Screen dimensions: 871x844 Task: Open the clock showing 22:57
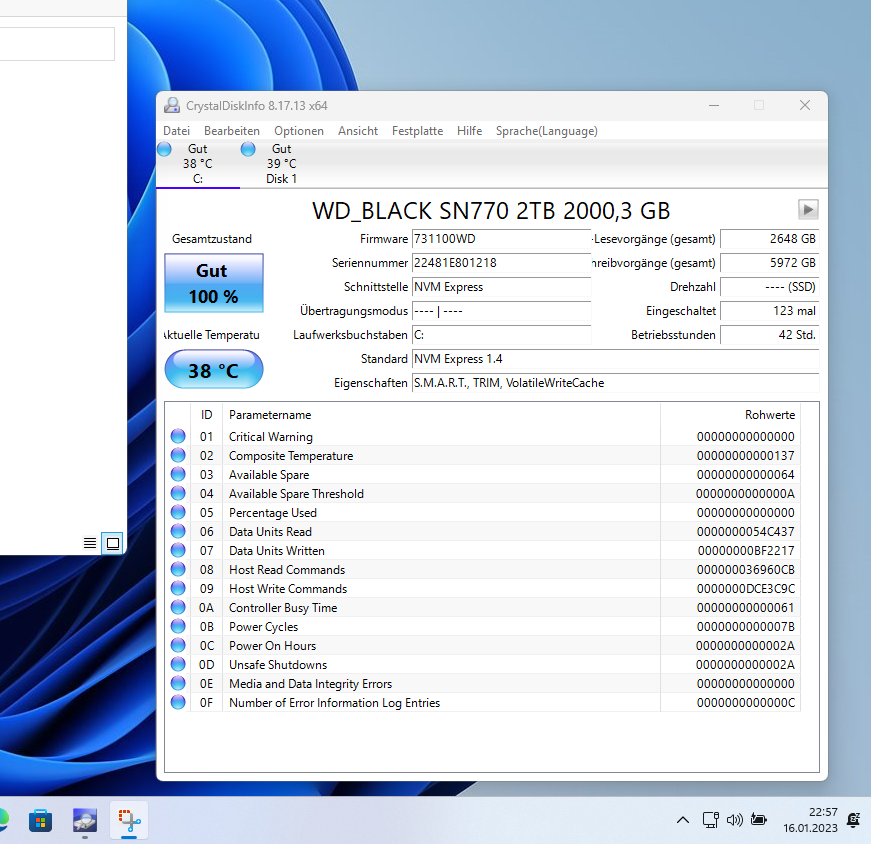tap(810, 820)
